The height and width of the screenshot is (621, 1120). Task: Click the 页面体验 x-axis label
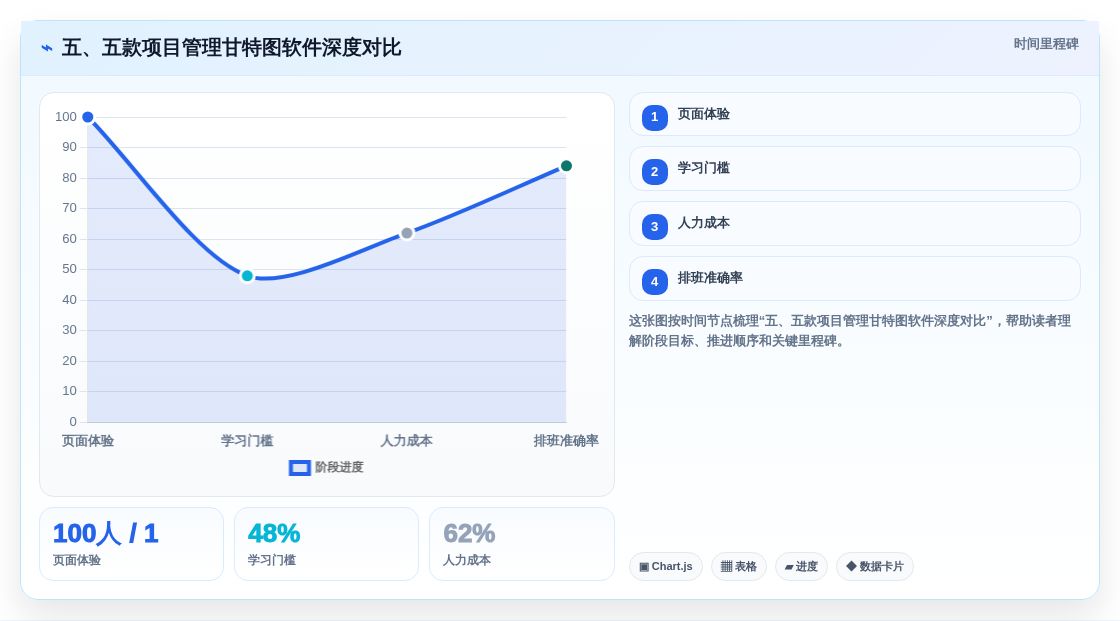pos(88,441)
